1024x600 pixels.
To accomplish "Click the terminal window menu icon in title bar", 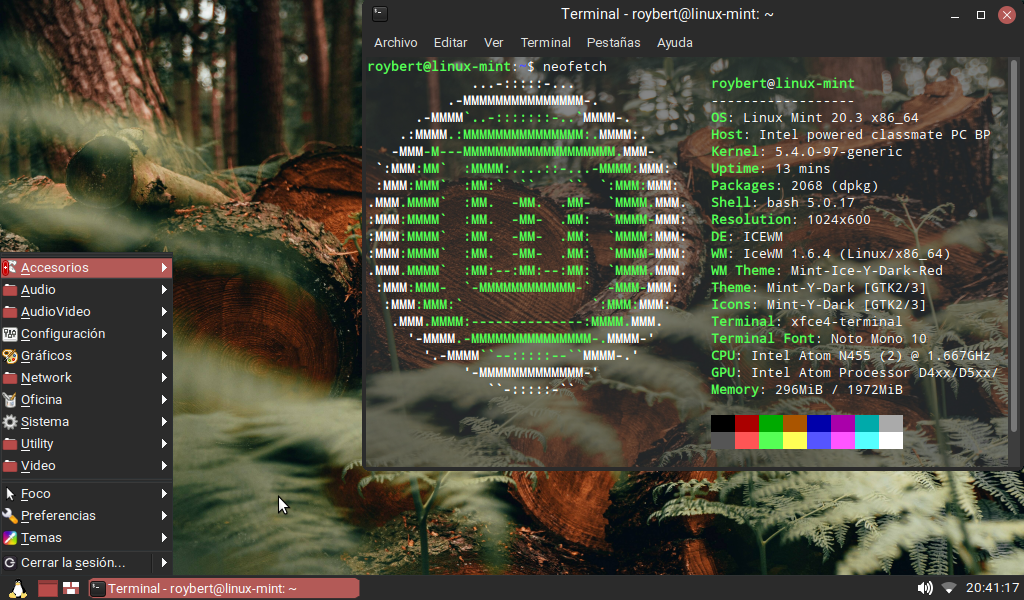I will [x=380, y=14].
